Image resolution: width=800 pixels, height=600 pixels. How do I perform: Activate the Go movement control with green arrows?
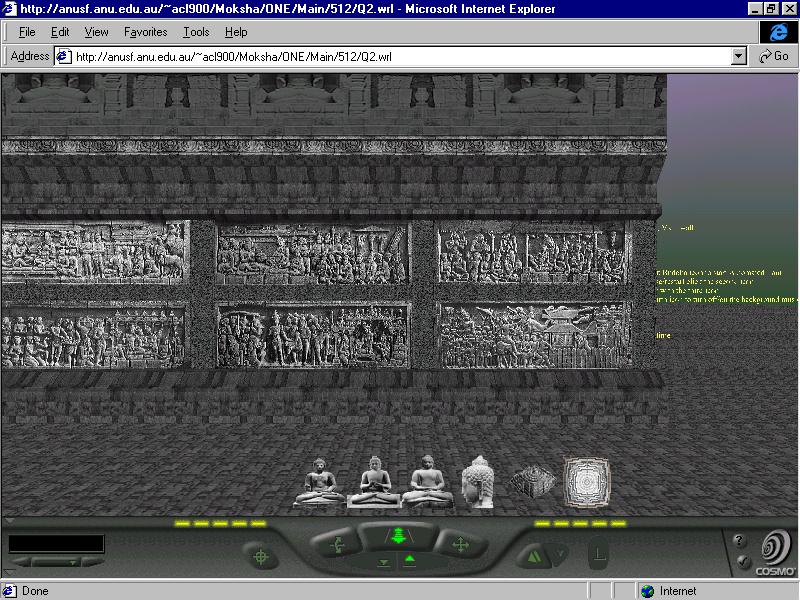(x=397, y=537)
